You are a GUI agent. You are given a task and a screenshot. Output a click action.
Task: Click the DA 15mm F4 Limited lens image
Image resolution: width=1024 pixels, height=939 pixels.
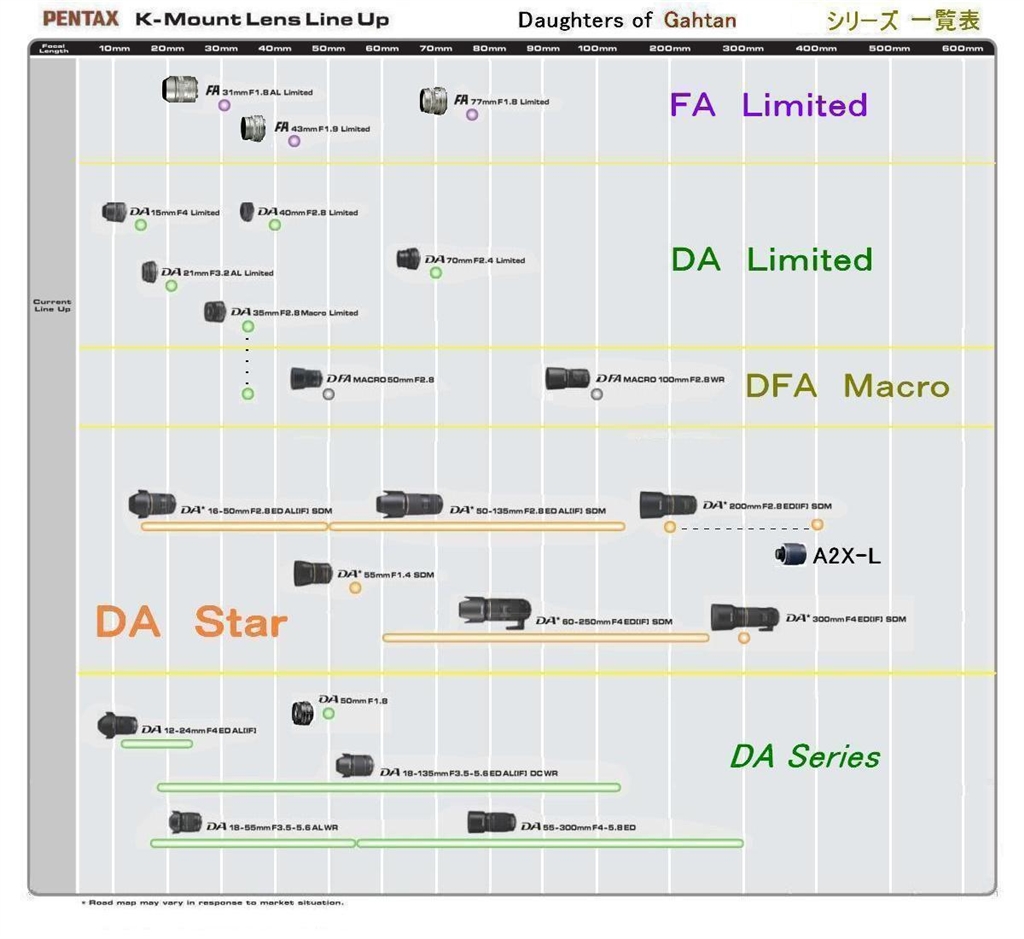tap(114, 212)
